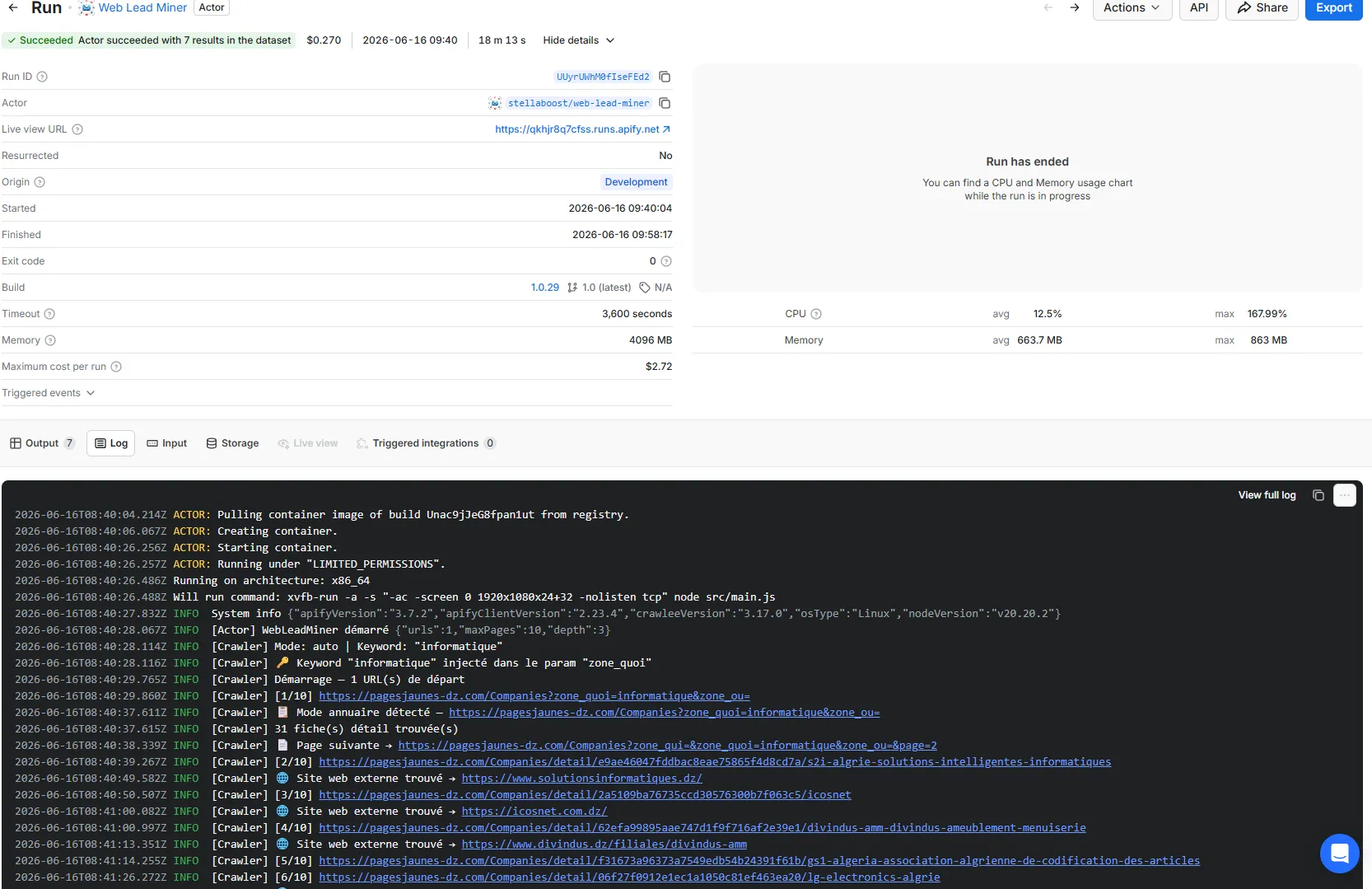Open the [1/10] pagesjaunes Companies log URL

534,696
